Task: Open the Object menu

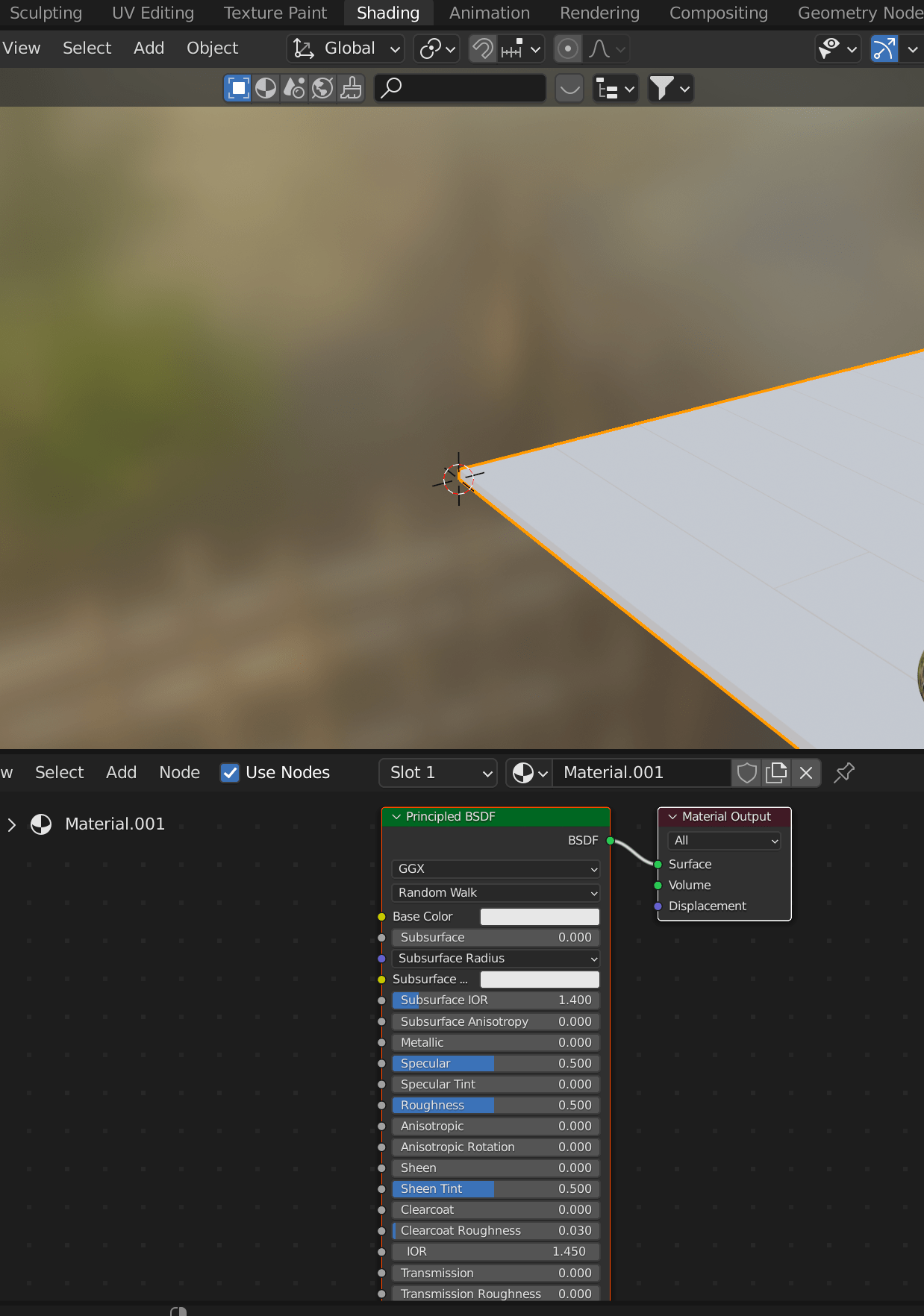Action: pyautogui.click(x=212, y=48)
